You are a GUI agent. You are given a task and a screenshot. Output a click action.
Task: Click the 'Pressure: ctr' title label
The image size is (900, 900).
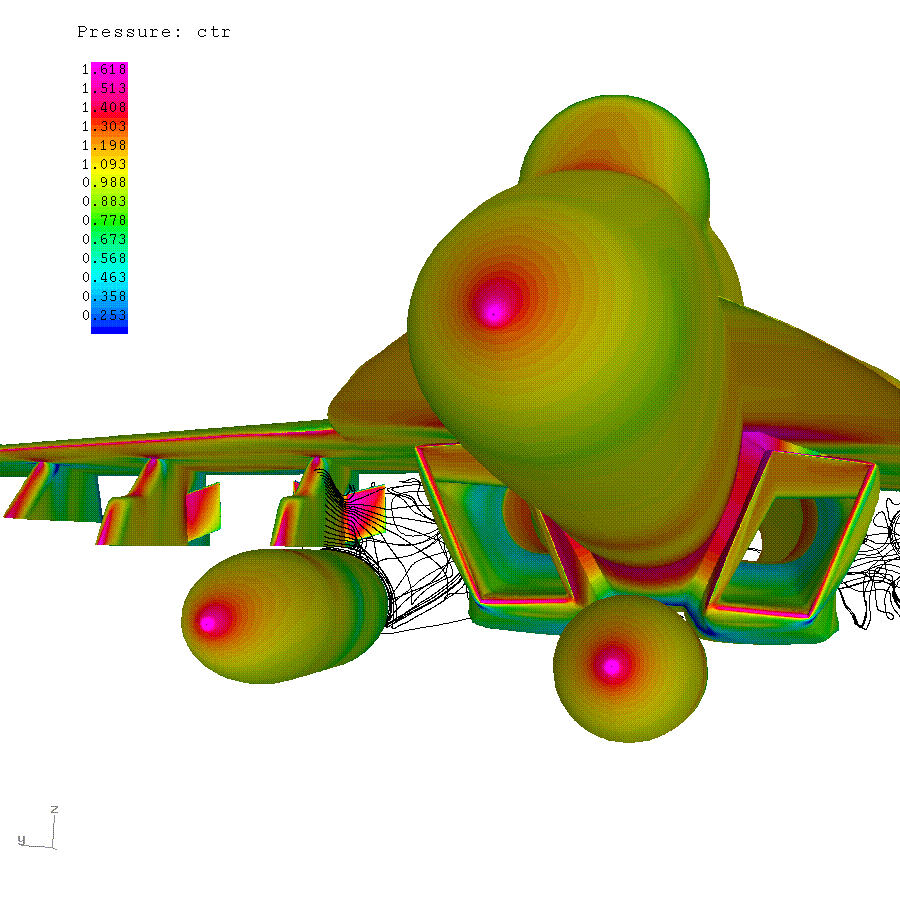[154, 32]
